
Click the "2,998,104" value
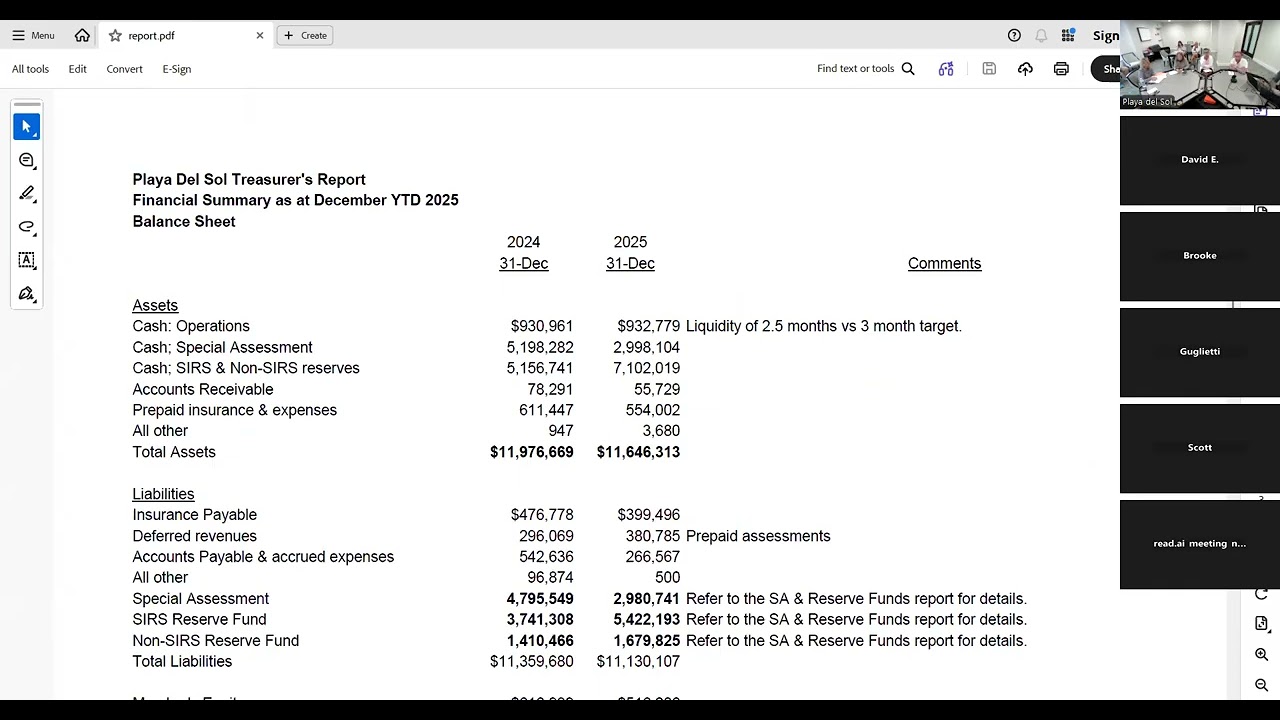coord(646,347)
